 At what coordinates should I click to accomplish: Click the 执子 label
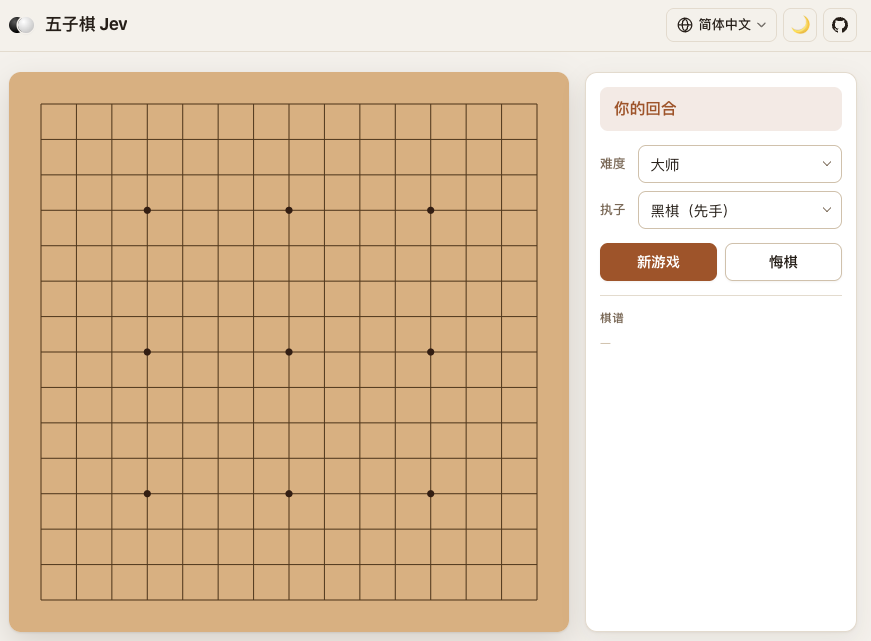(613, 210)
